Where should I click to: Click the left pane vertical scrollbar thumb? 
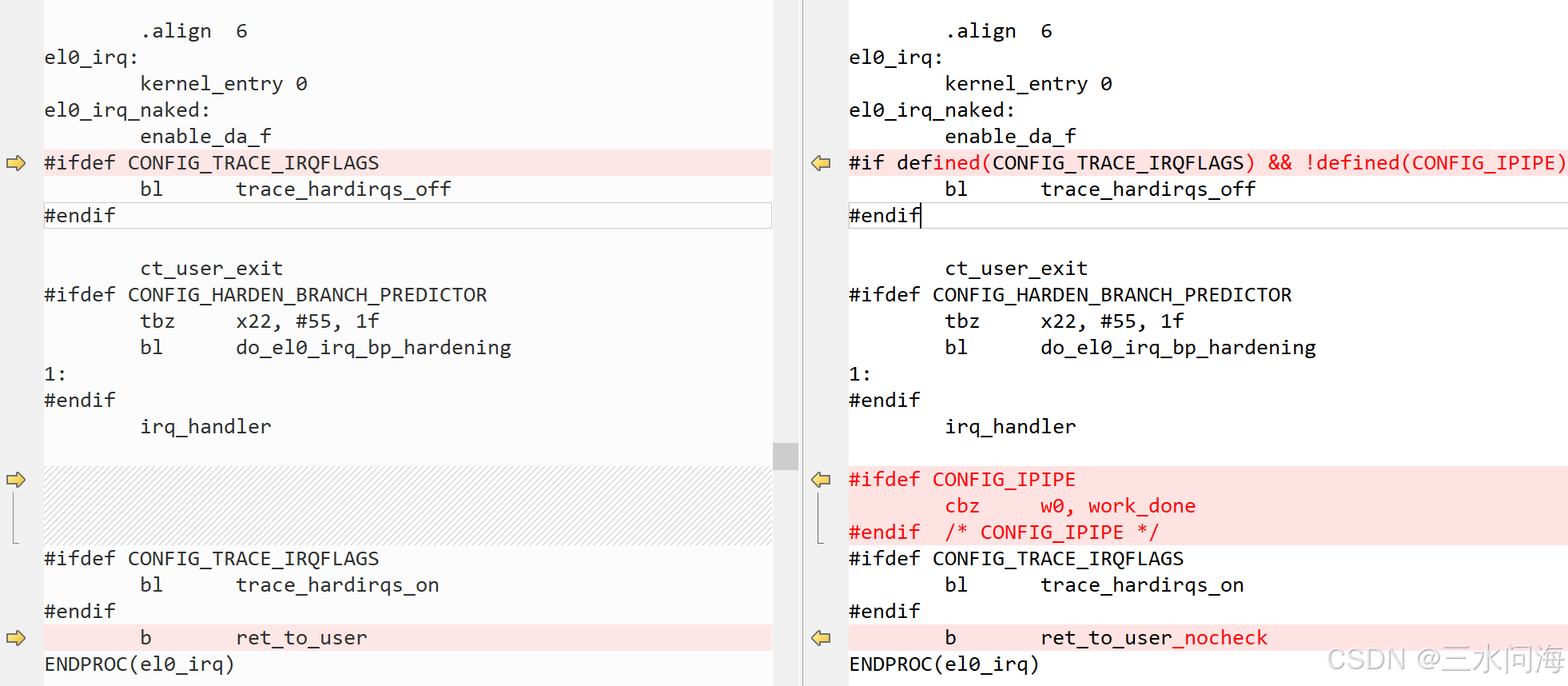tap(786, 457)
